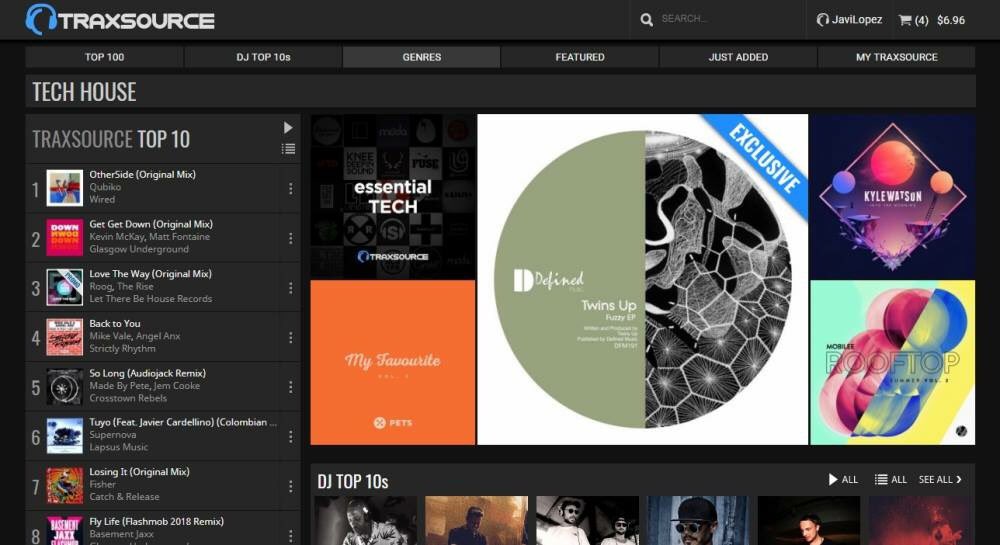Screen dimensions: 1000x545
Task: Open the JUST ADDED tab
Action: (x=738, y=57)
